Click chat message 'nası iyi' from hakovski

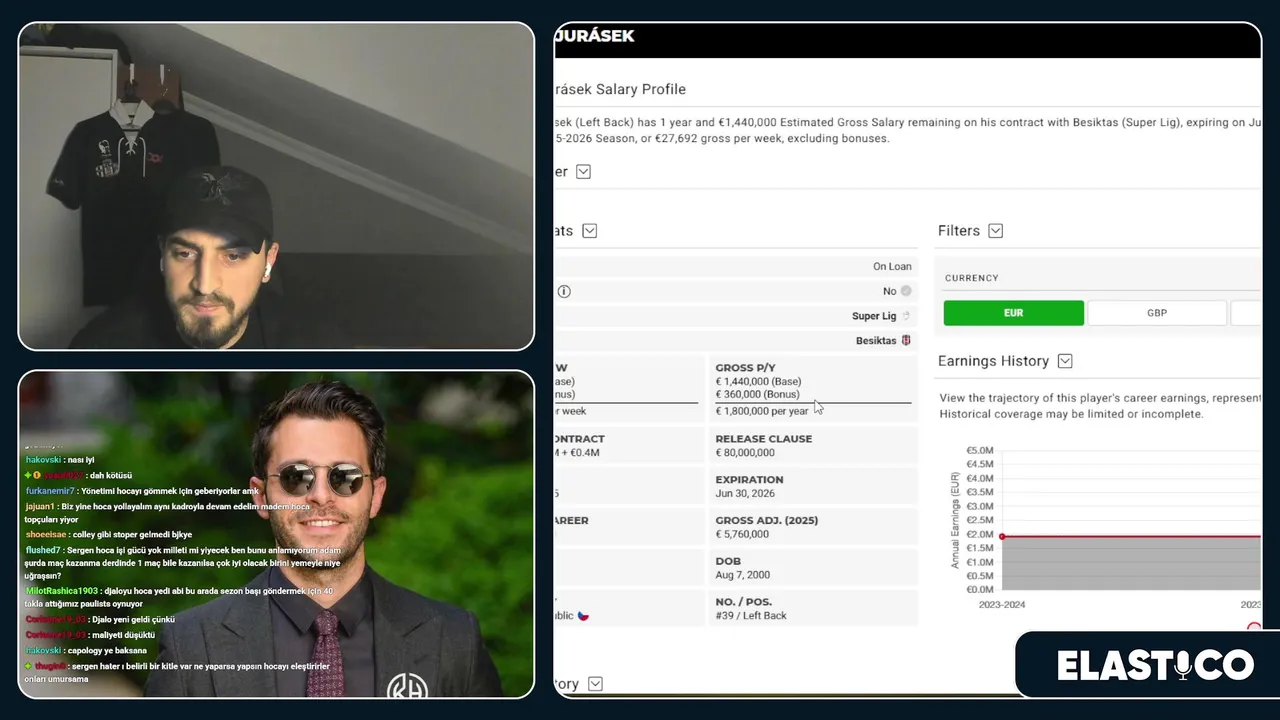[59, 460]
